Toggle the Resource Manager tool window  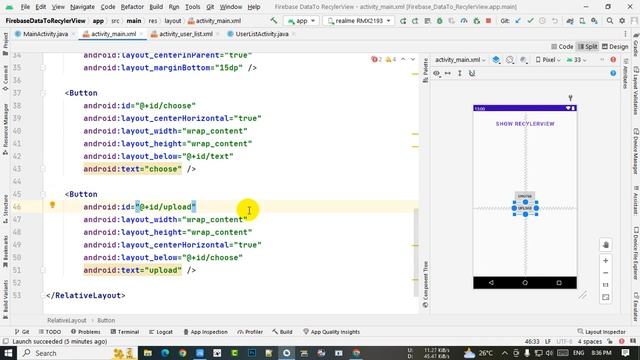pyautogui.click(x=5, y=129)
